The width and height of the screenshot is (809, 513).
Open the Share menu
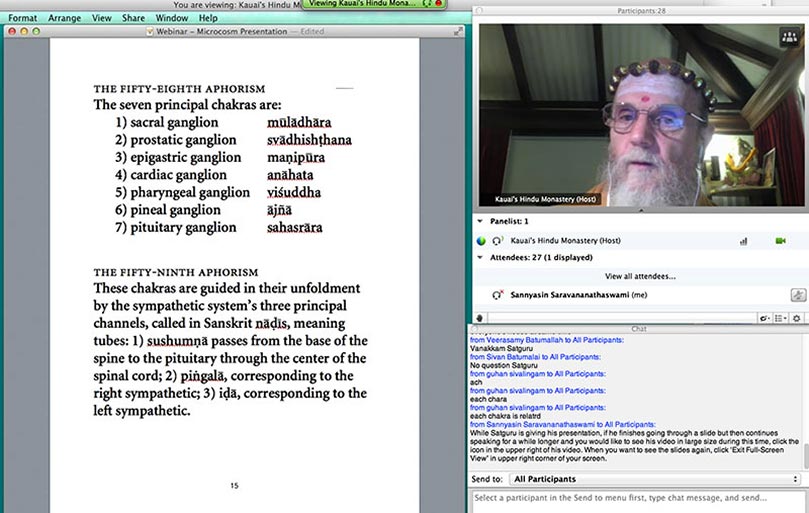pyautogui.click(x=133, y=18)
